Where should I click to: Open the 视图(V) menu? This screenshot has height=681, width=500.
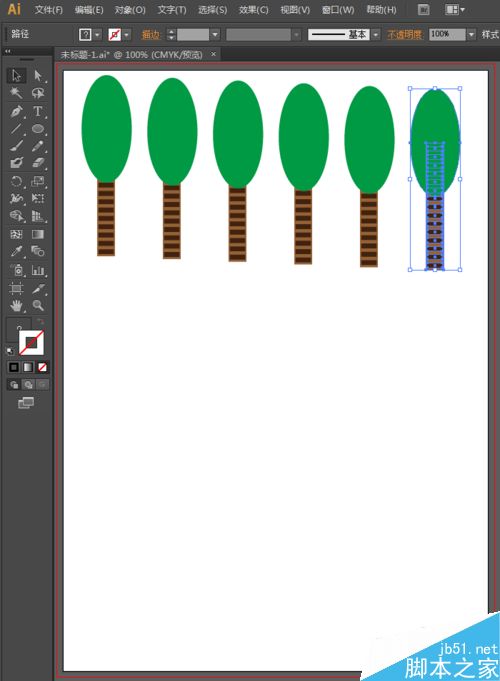[295, 10]
